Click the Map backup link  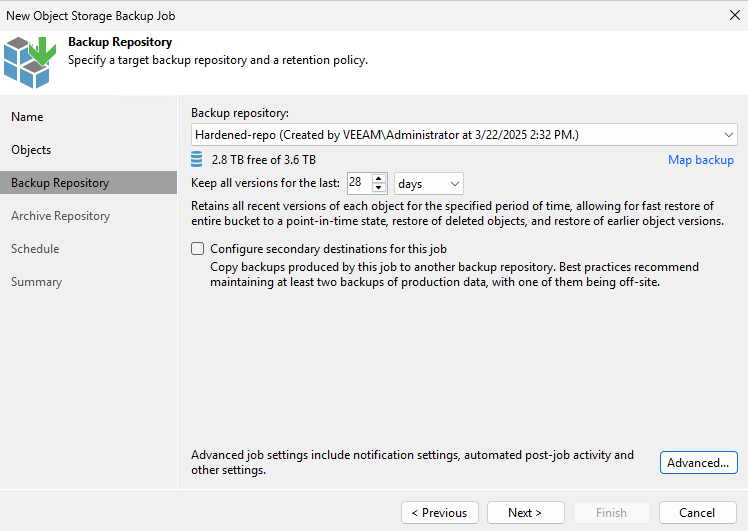click(x=701, y=160)
